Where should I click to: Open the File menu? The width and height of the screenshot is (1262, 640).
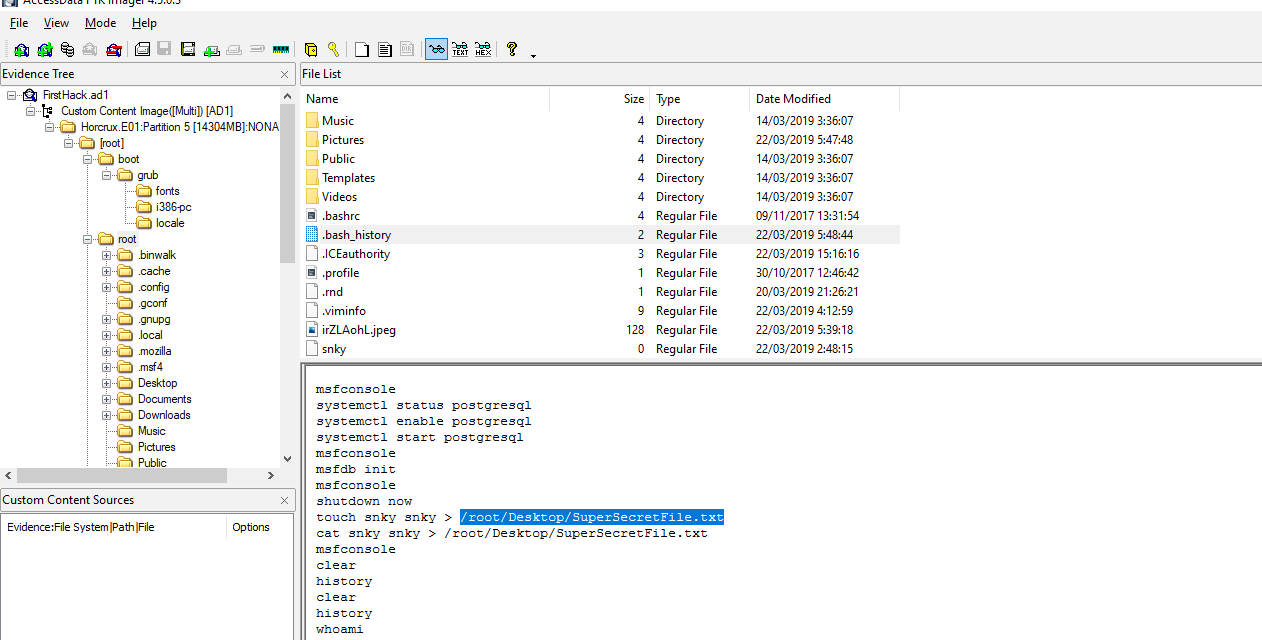pos(19,23)
